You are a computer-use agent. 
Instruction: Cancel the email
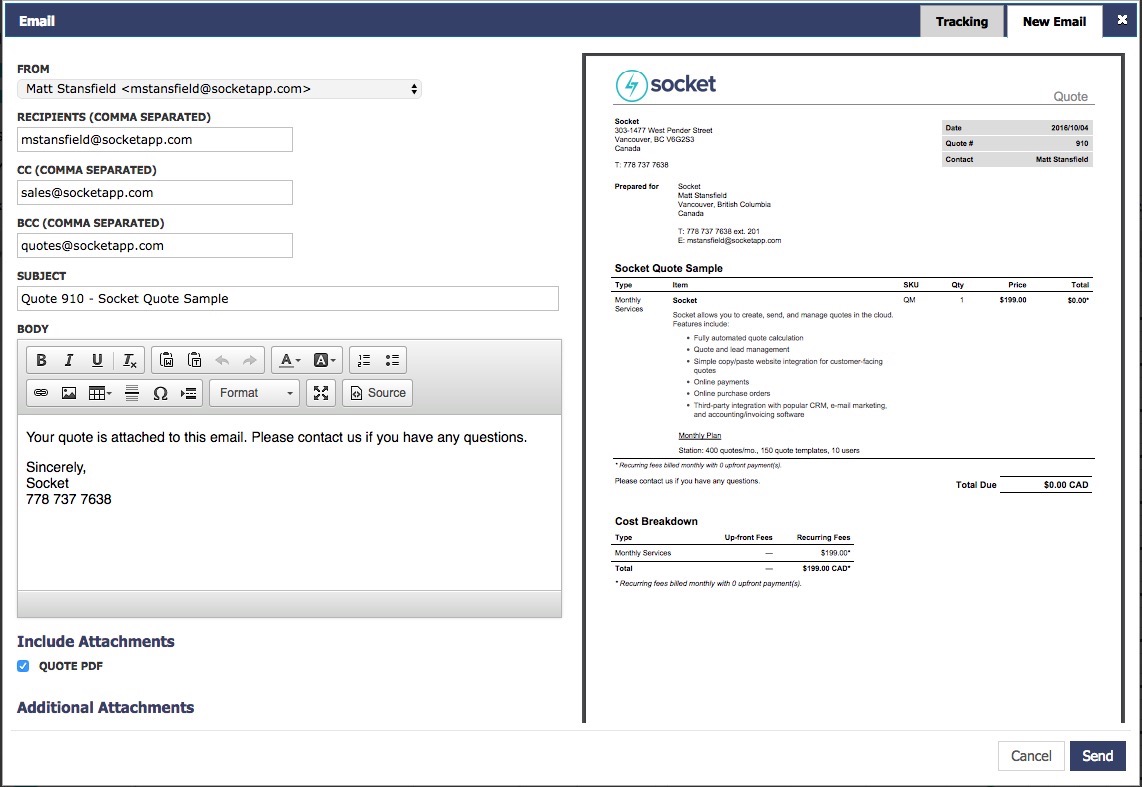tap(1031, 756)
